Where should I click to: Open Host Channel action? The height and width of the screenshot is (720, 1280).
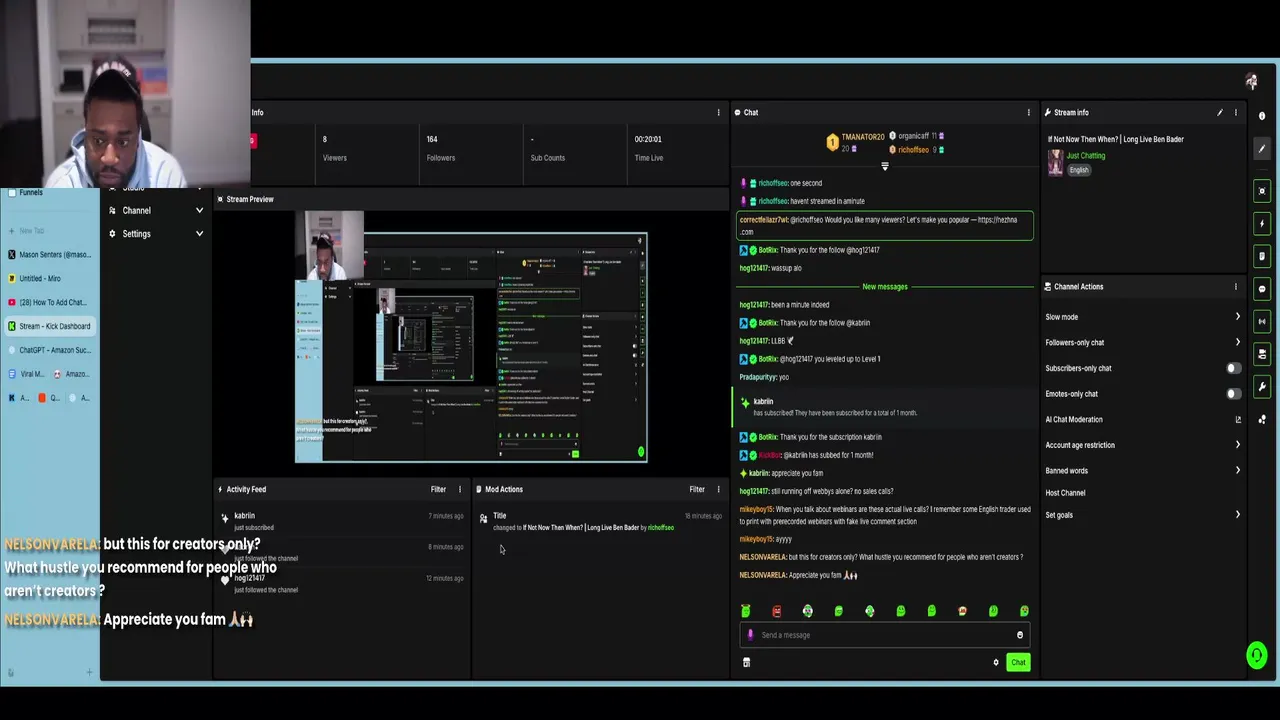1065,493
